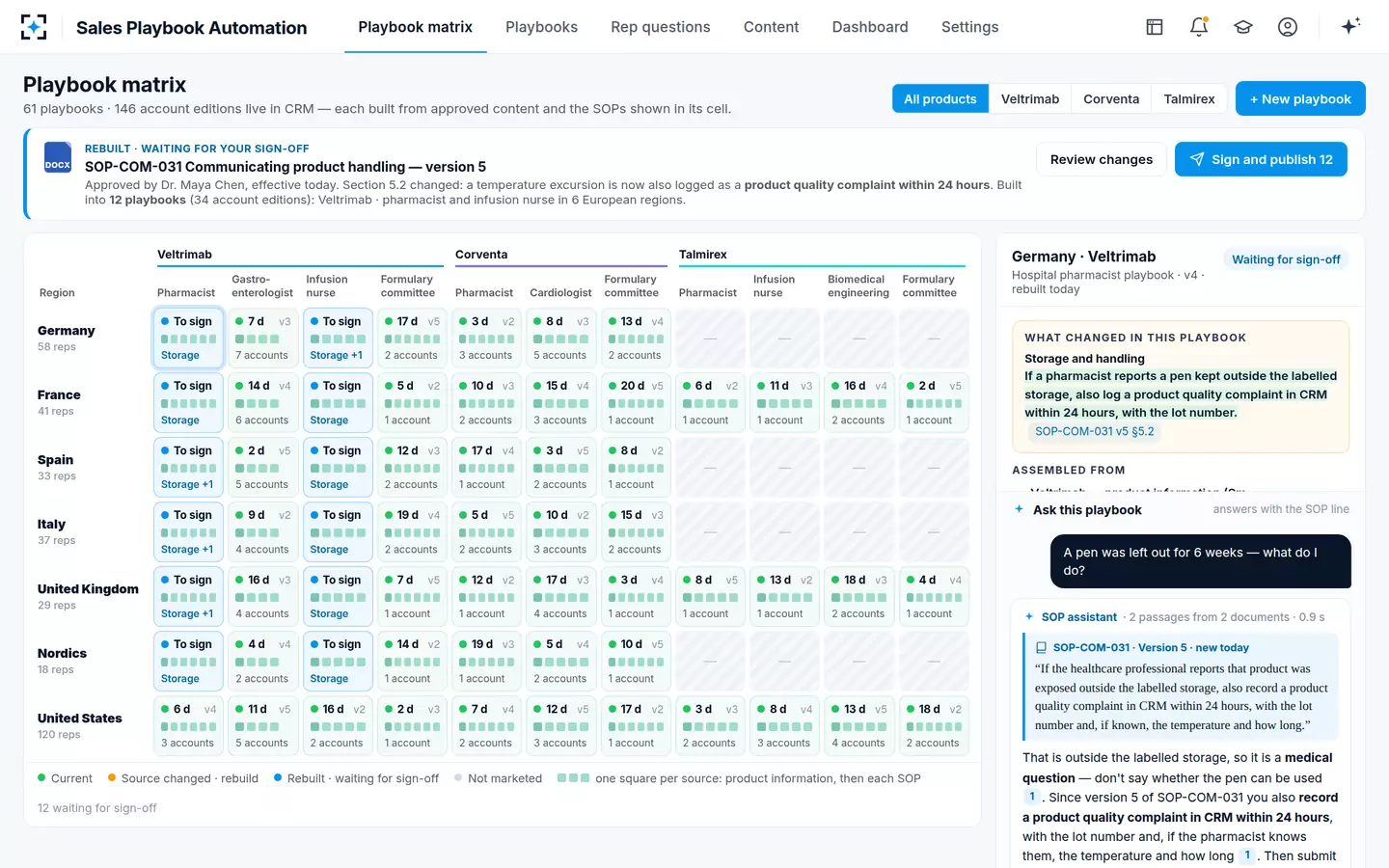Open the Playbooks tab
The width and height of the screenshot is (1389, 868).
coord(541,27)
